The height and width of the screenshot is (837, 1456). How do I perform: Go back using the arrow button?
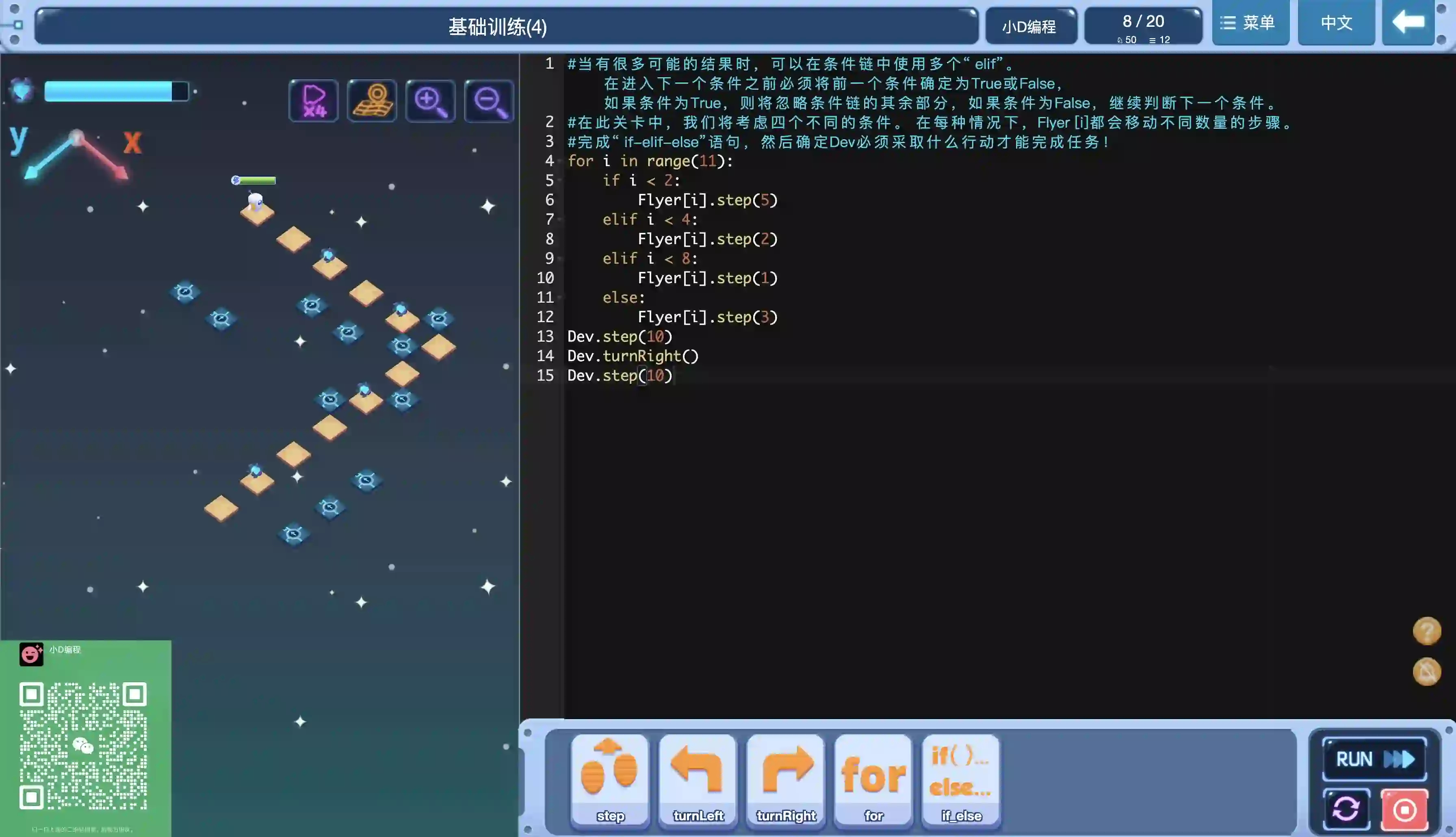[1408, 23]
